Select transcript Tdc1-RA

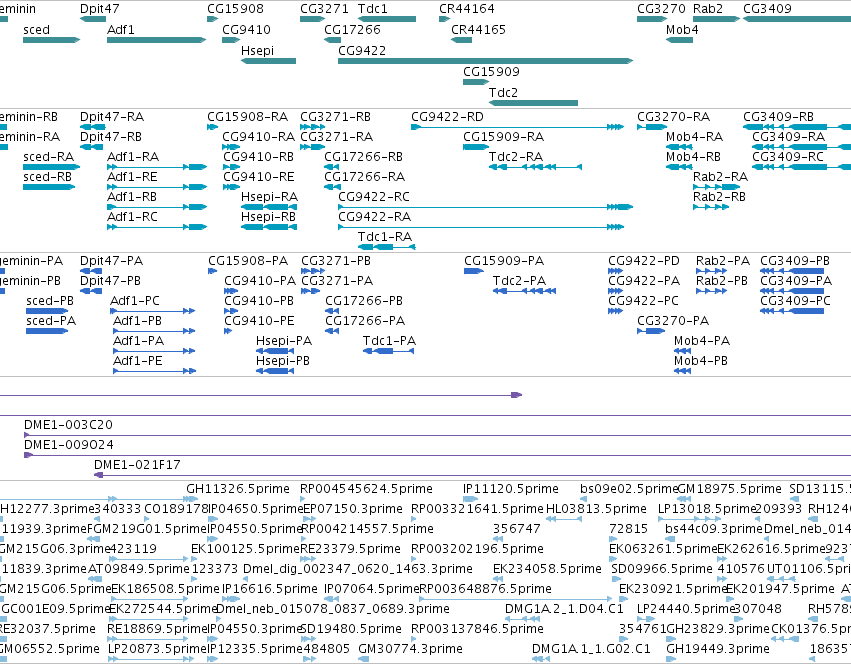click(x=386, y=247)
